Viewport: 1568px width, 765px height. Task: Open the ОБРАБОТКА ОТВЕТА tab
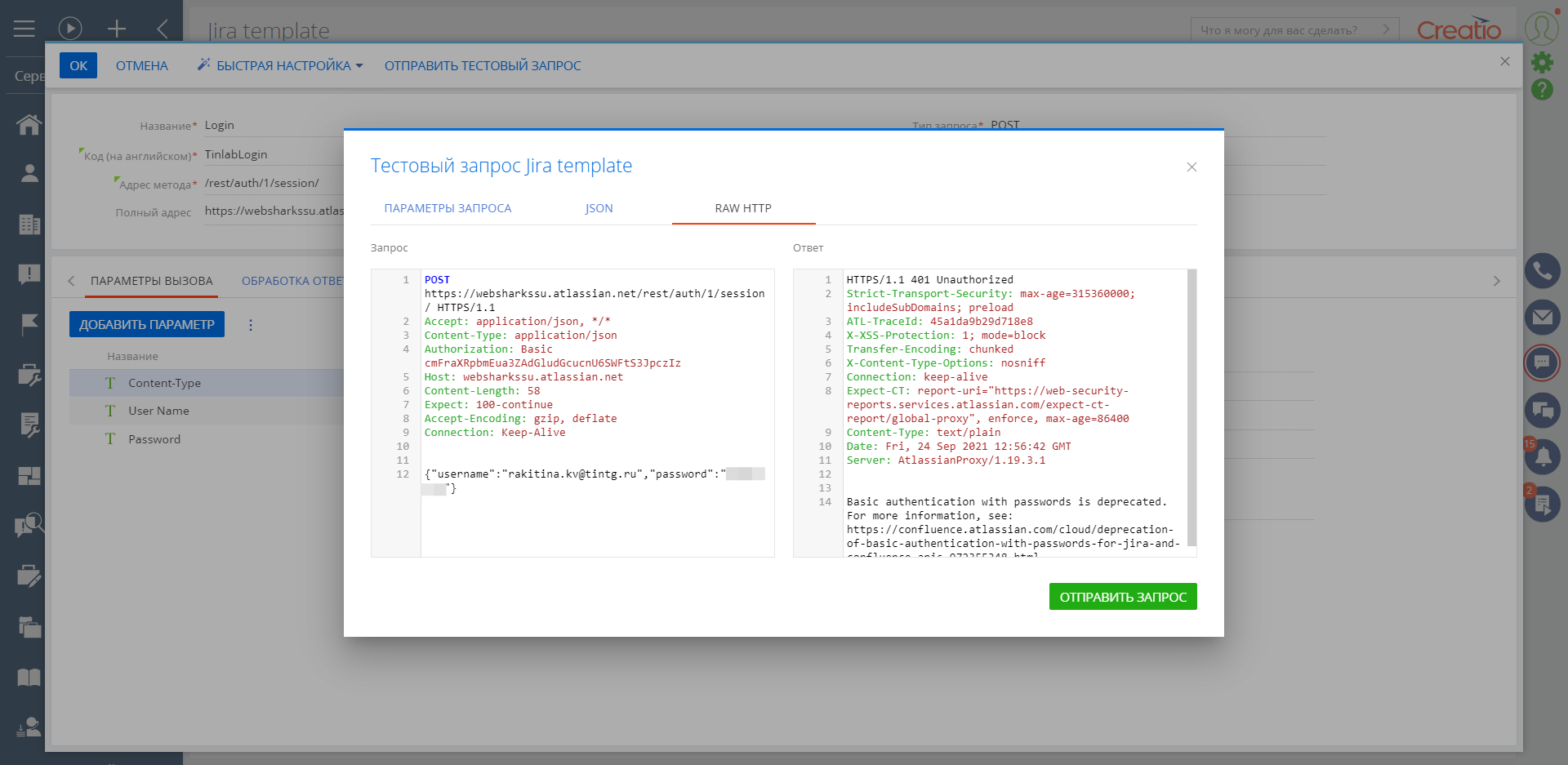coord(292,281)
